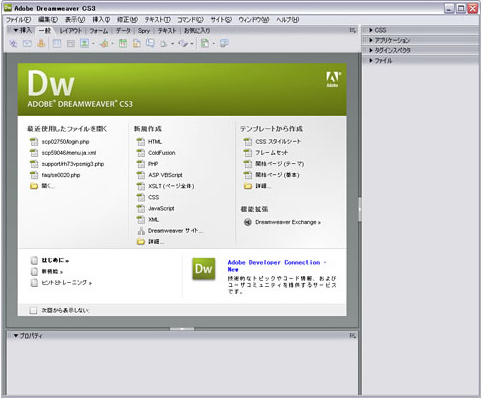The image size is (482, 399).
Task: Click the Tag Chooser icon
Action: [224, 43]
